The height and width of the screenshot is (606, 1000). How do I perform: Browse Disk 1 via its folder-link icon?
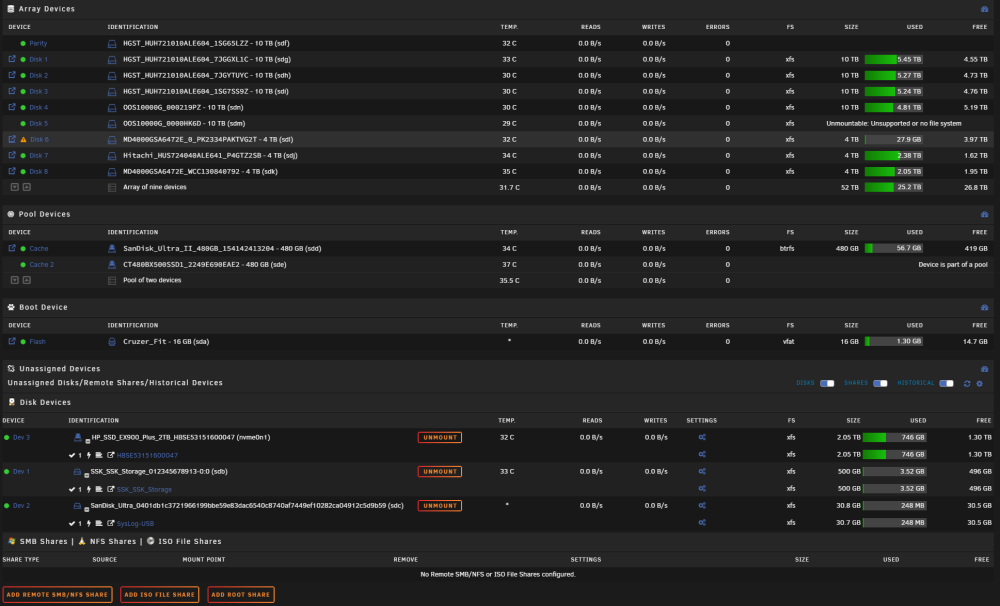click(x=11, y=59)
